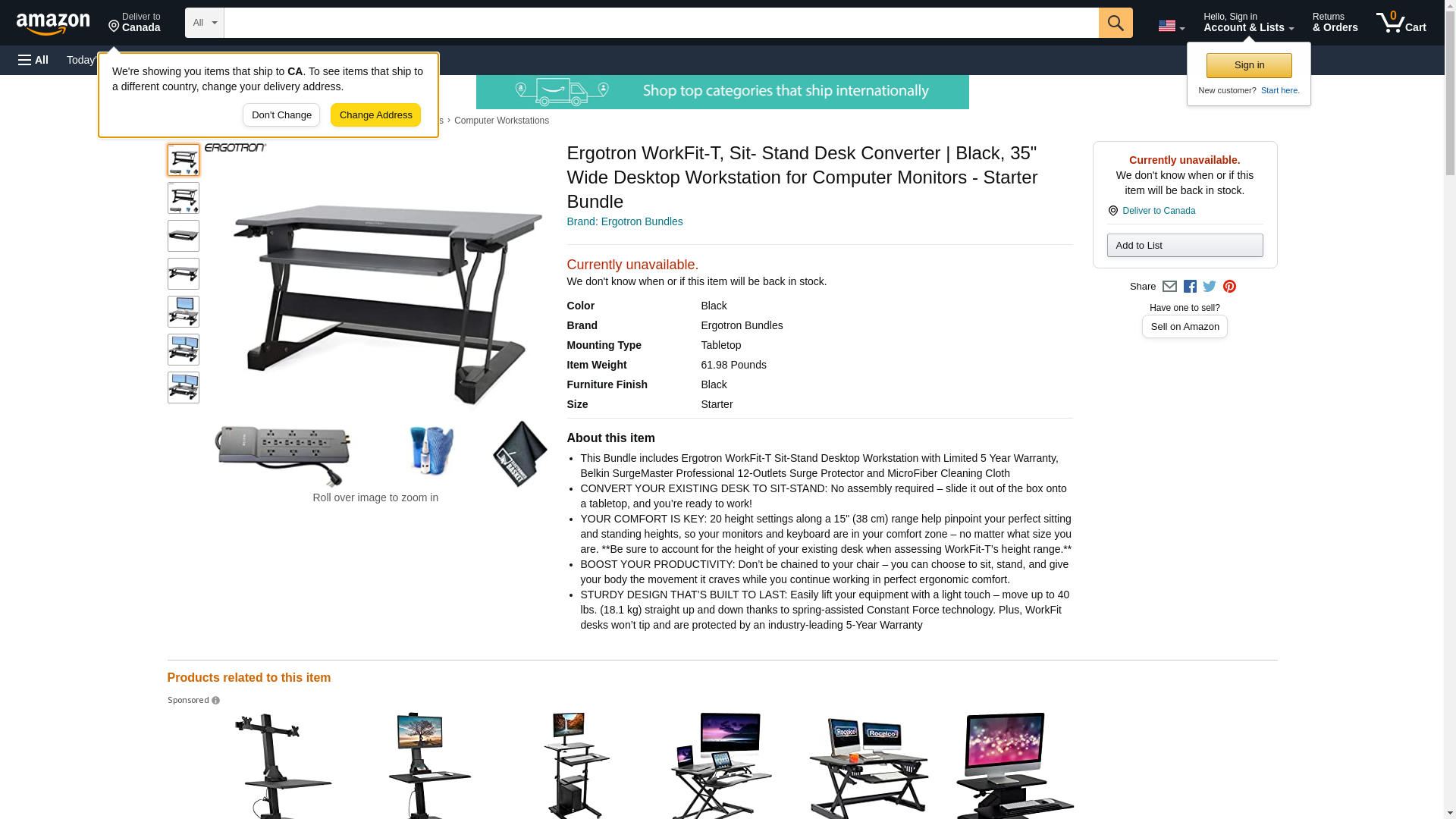Click Add to List button
The image size is (1456, 819).
tap(1185, 245)
